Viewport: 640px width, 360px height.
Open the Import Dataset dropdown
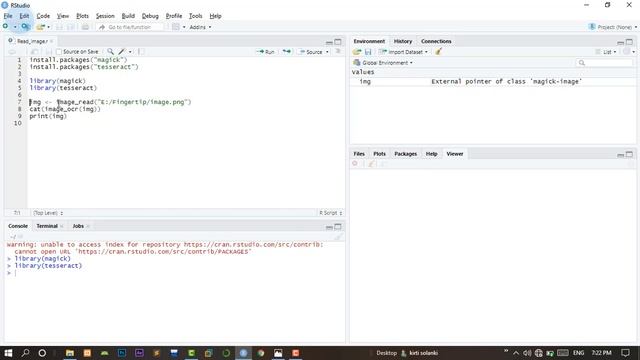403,52
